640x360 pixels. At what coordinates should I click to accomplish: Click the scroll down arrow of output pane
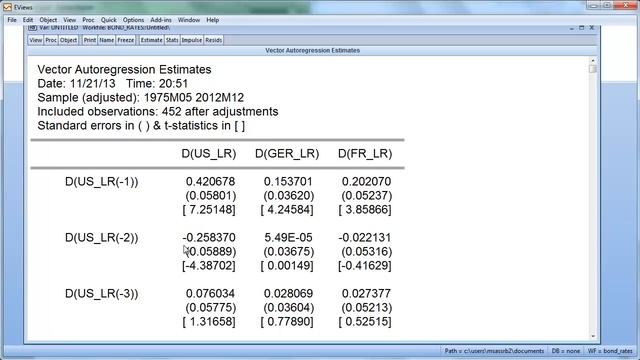click(593, 336)
